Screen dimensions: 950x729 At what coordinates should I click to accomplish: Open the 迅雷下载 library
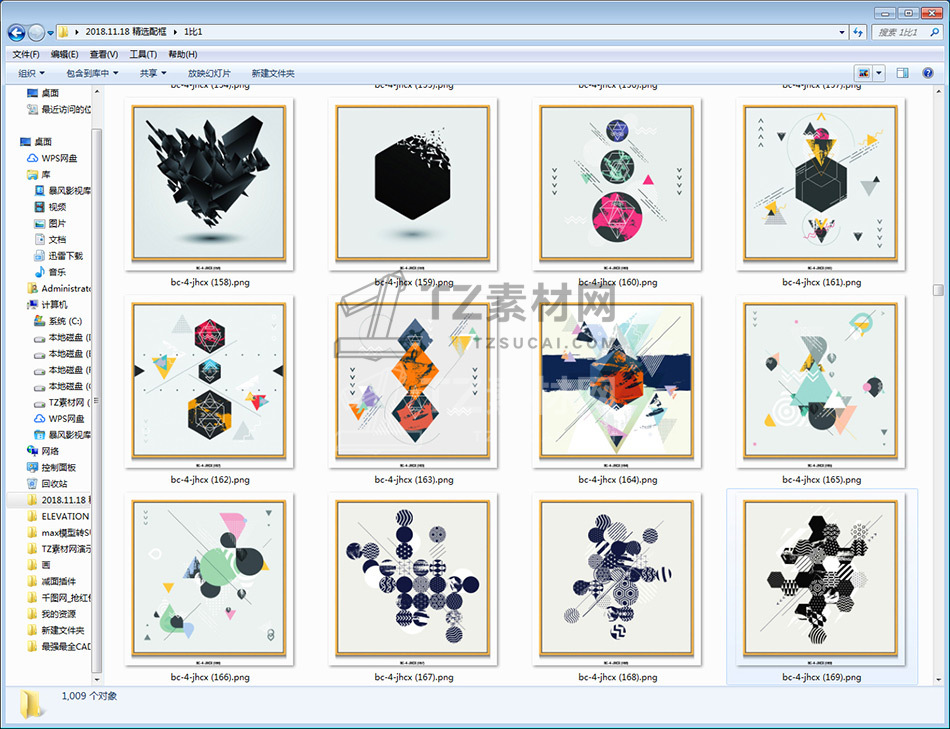(59, 256)
